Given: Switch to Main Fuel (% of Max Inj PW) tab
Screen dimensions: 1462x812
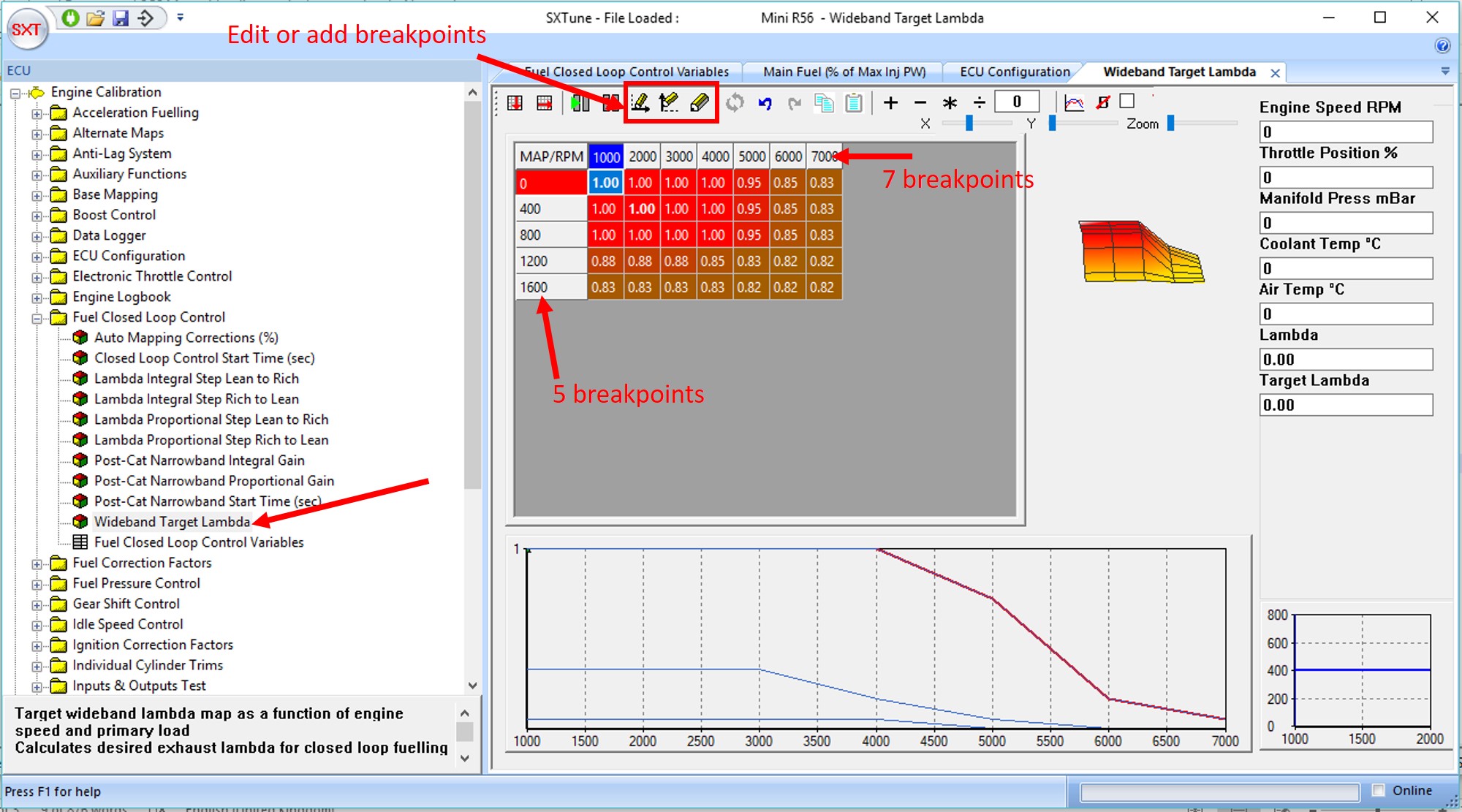Looking at the screenshot, I should click(844, 72).
